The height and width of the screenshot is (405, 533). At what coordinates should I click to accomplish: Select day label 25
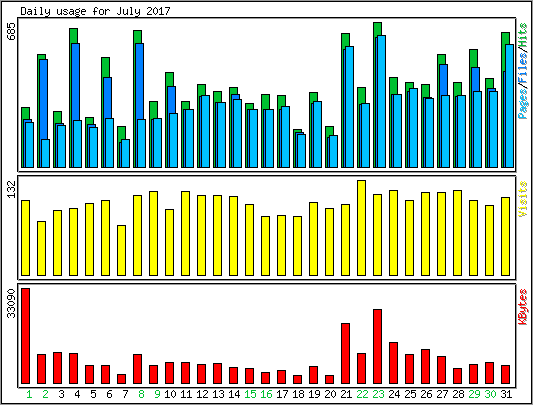410,394
